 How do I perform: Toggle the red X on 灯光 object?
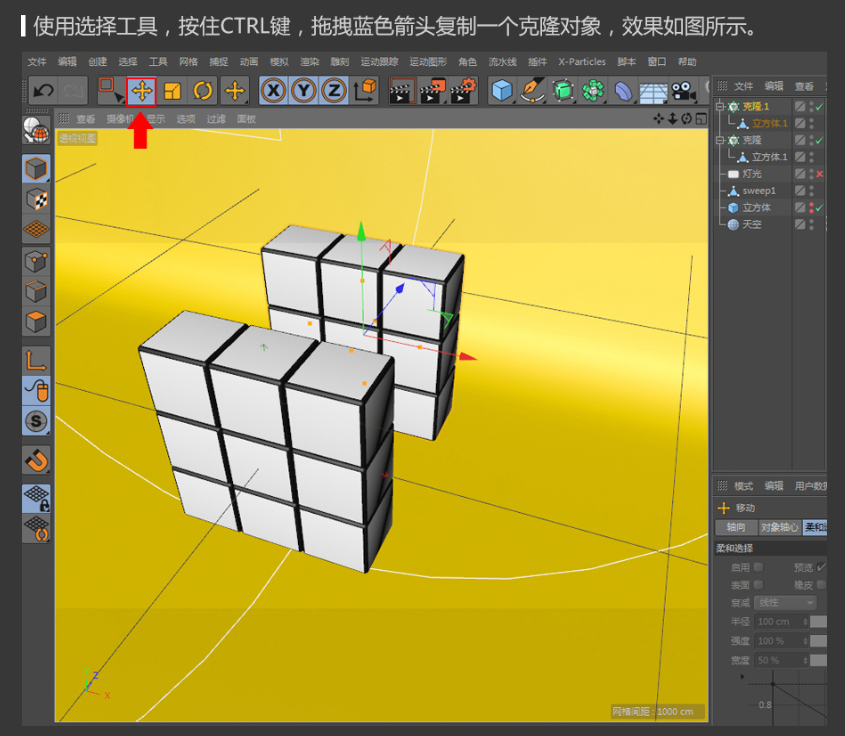pos(819,174)
